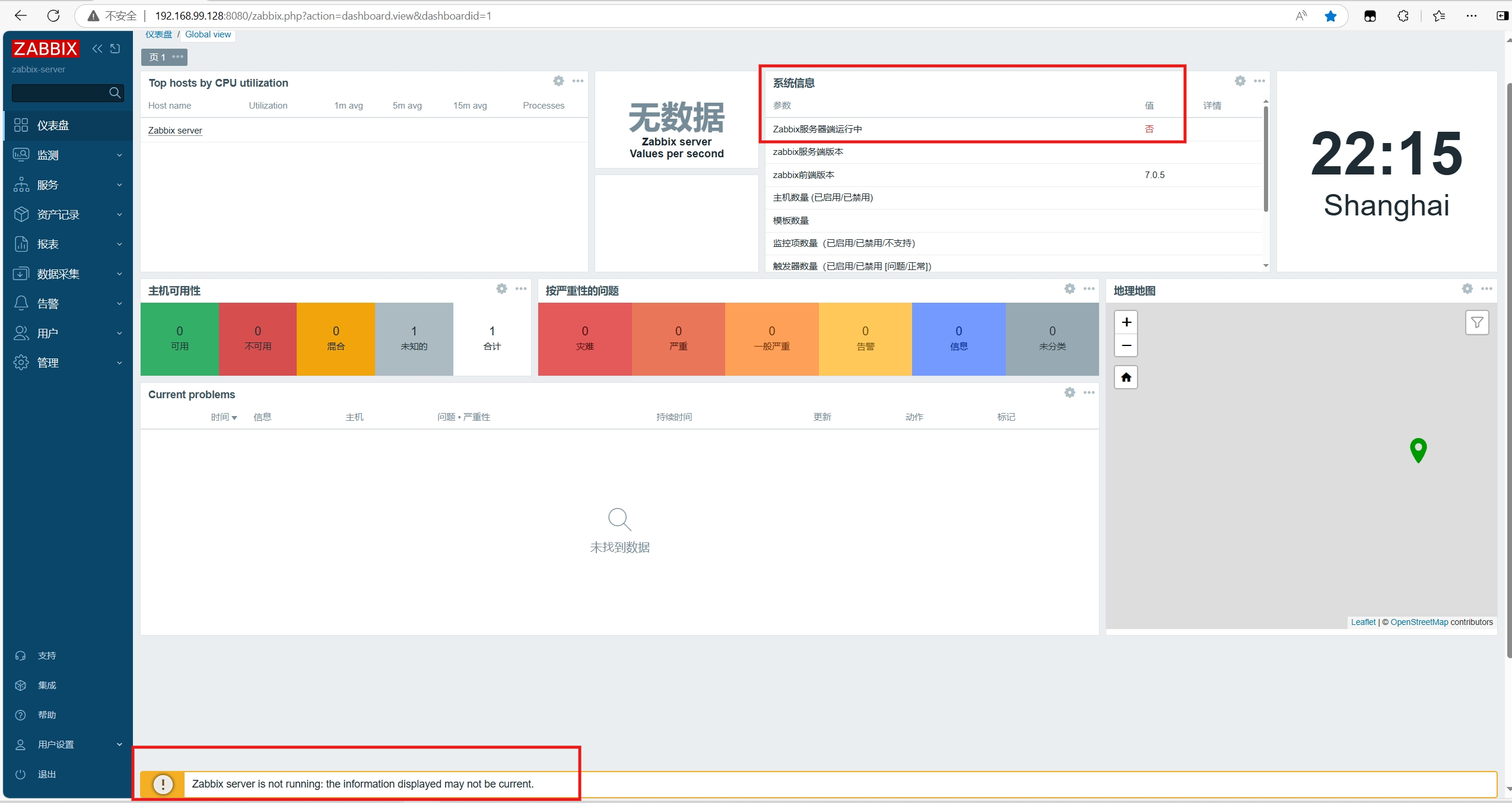Open 系统信息 widget ellipsis menu
Viewport: 1512px width, 803px height.
click(1260, 81)
